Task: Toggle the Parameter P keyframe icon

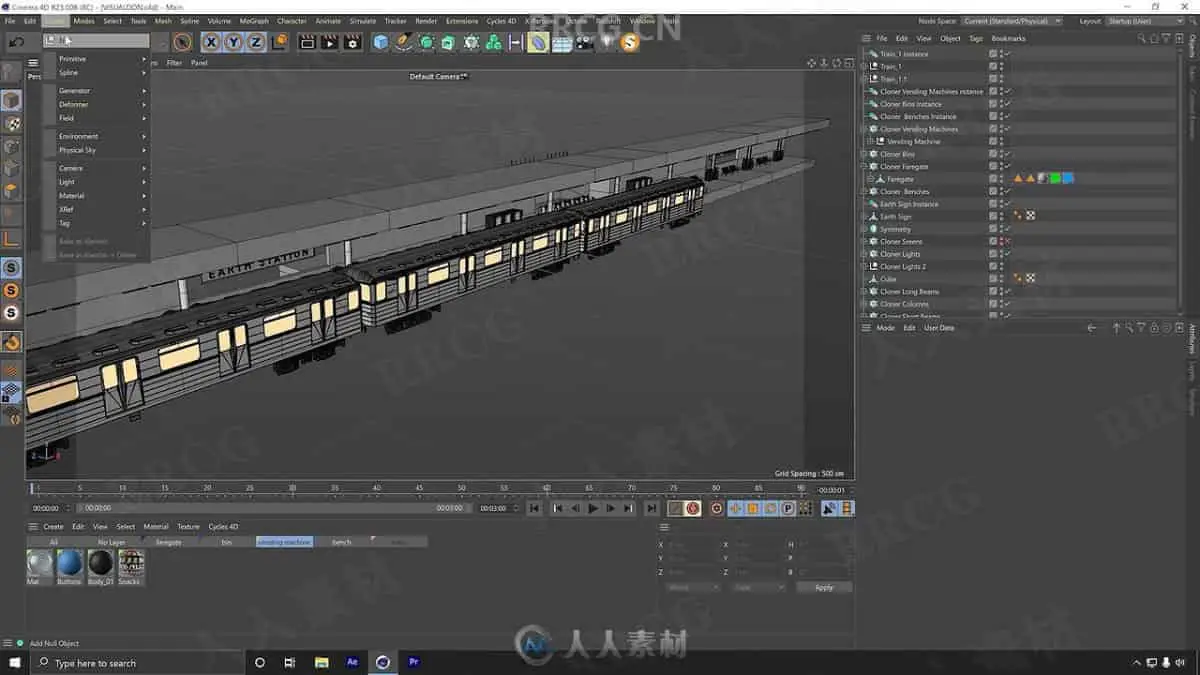Action: coord(788,508)
